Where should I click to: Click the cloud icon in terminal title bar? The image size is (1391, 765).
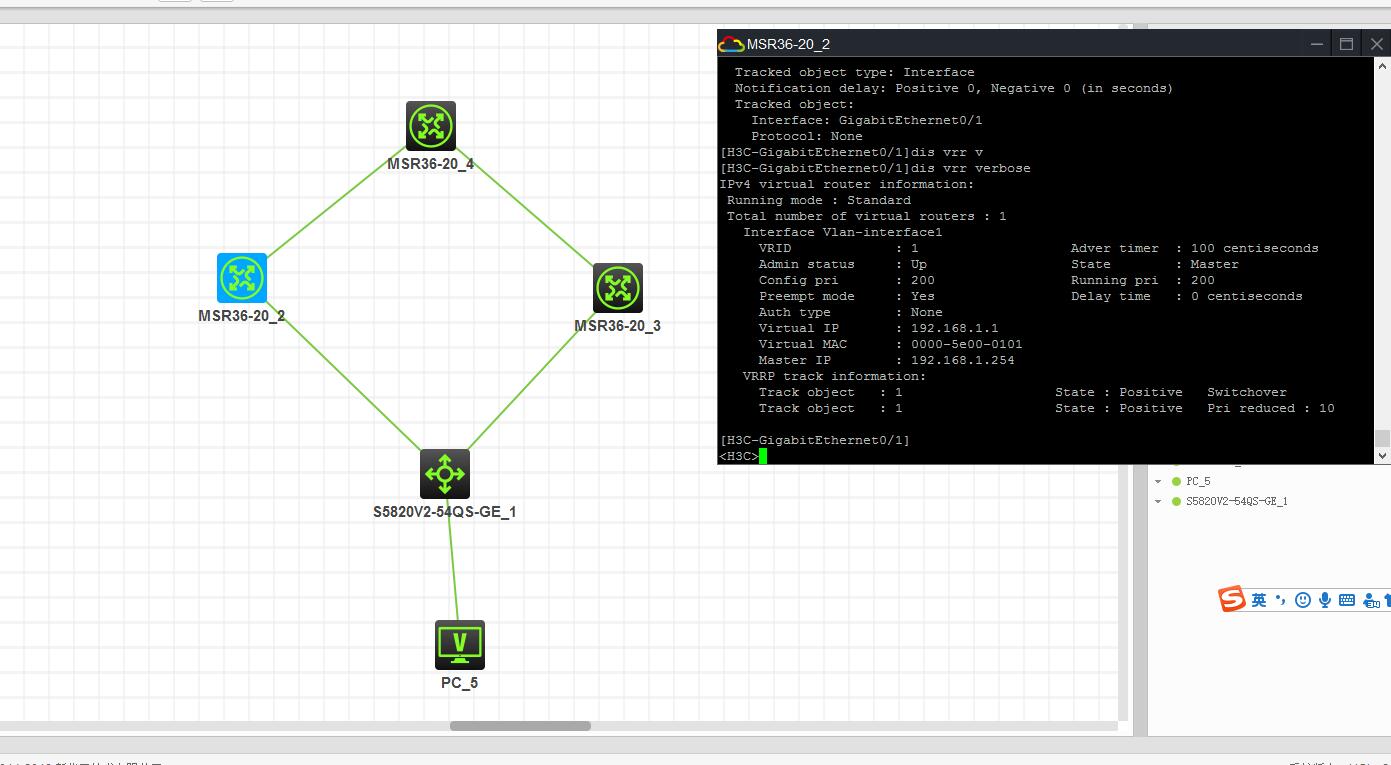(x=732, y=44)
